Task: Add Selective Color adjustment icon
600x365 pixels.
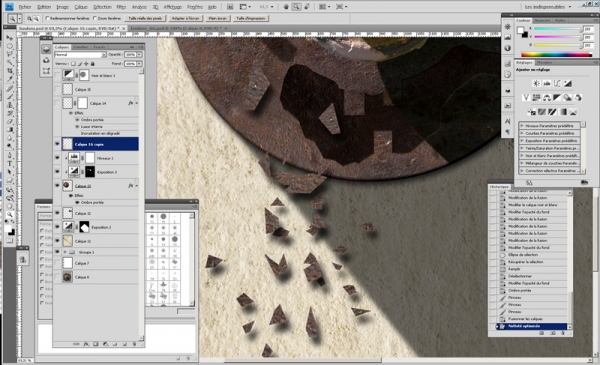Action: click(x=573, y=112)
